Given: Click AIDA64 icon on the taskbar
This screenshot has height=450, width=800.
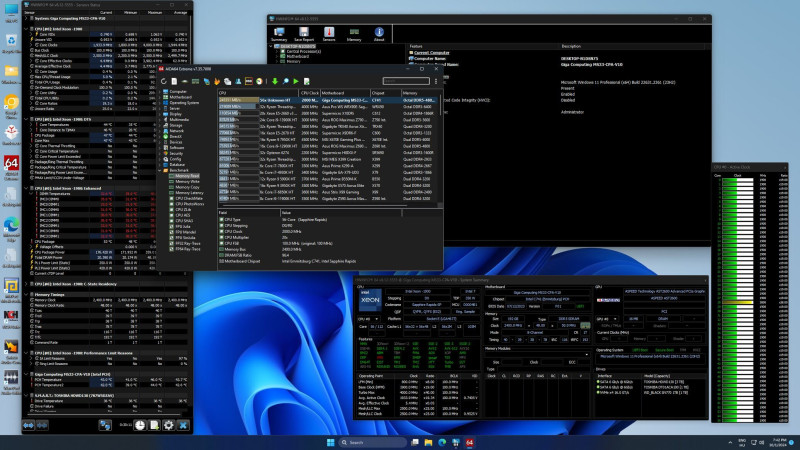Looking at the screenshot, I should click(x=469, y=442).
